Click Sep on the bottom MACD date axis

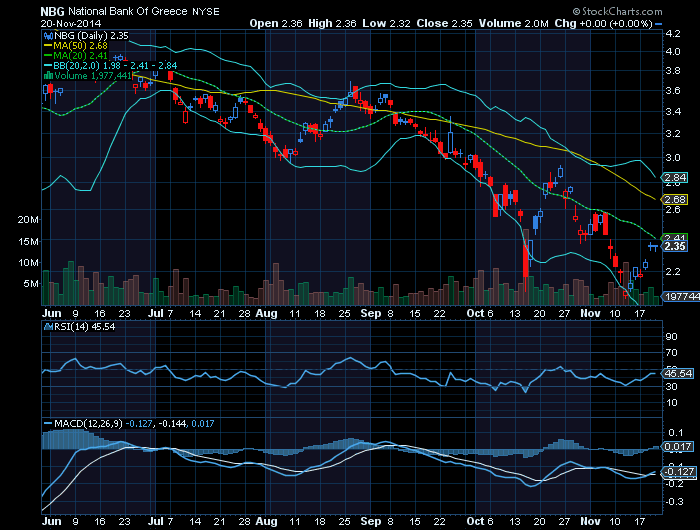point(371,522)
